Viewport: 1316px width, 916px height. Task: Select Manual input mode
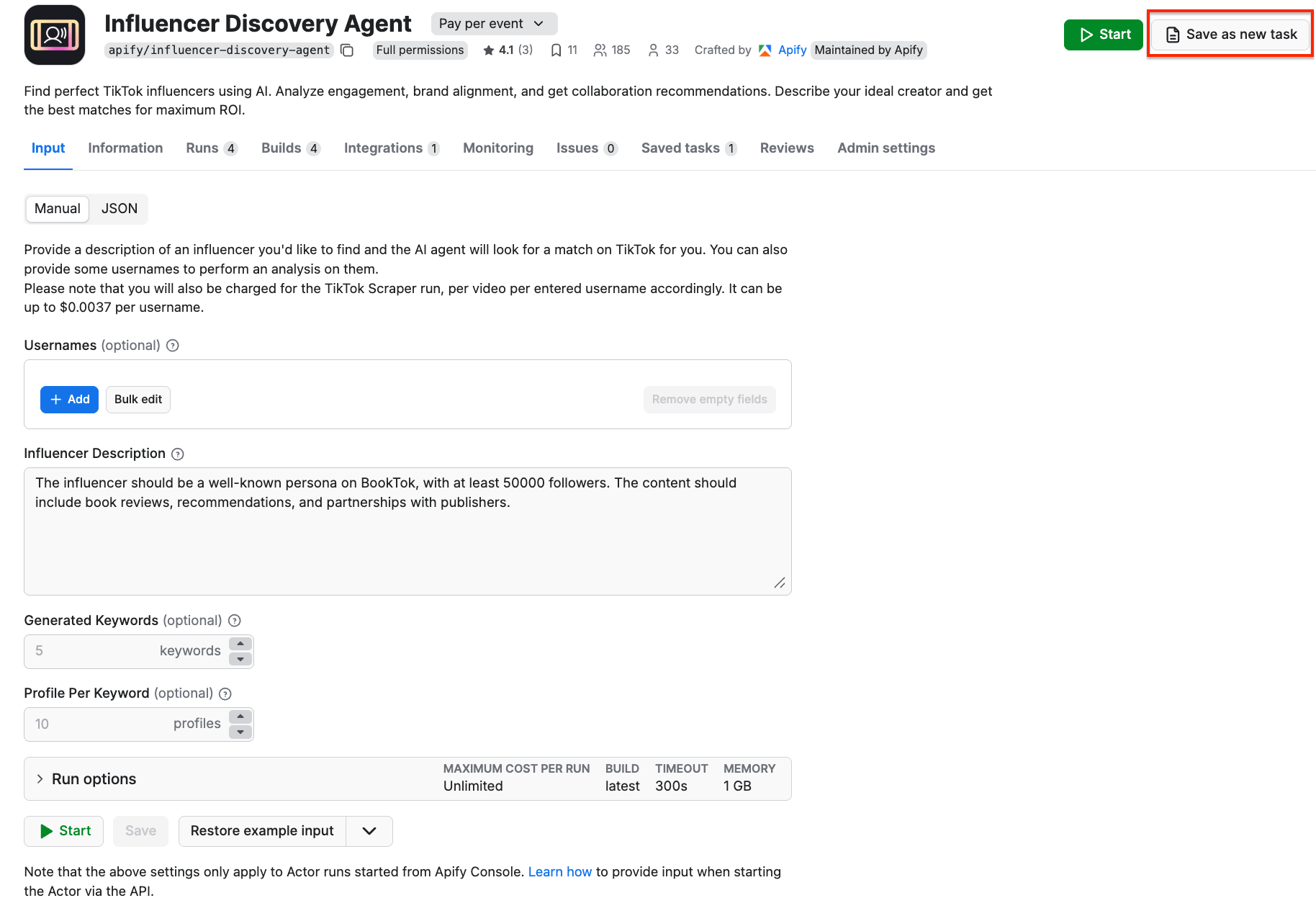tap(57, 209)
